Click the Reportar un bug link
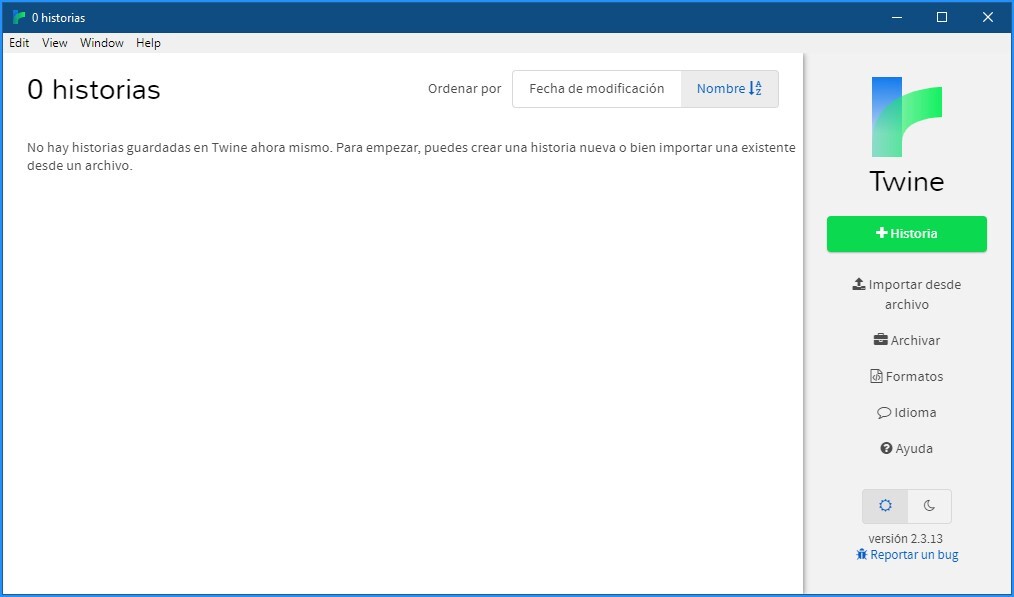Screen dimensions: 1014x597 click(x=914, y=555)
